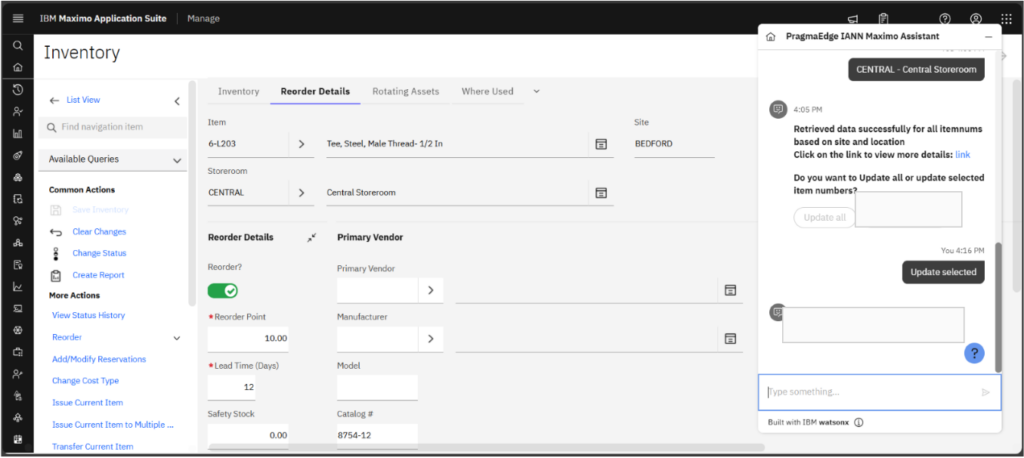1024x458 pixels.
Task: Open the more tabs chevron after Where Used
Action: click(536, 91)
